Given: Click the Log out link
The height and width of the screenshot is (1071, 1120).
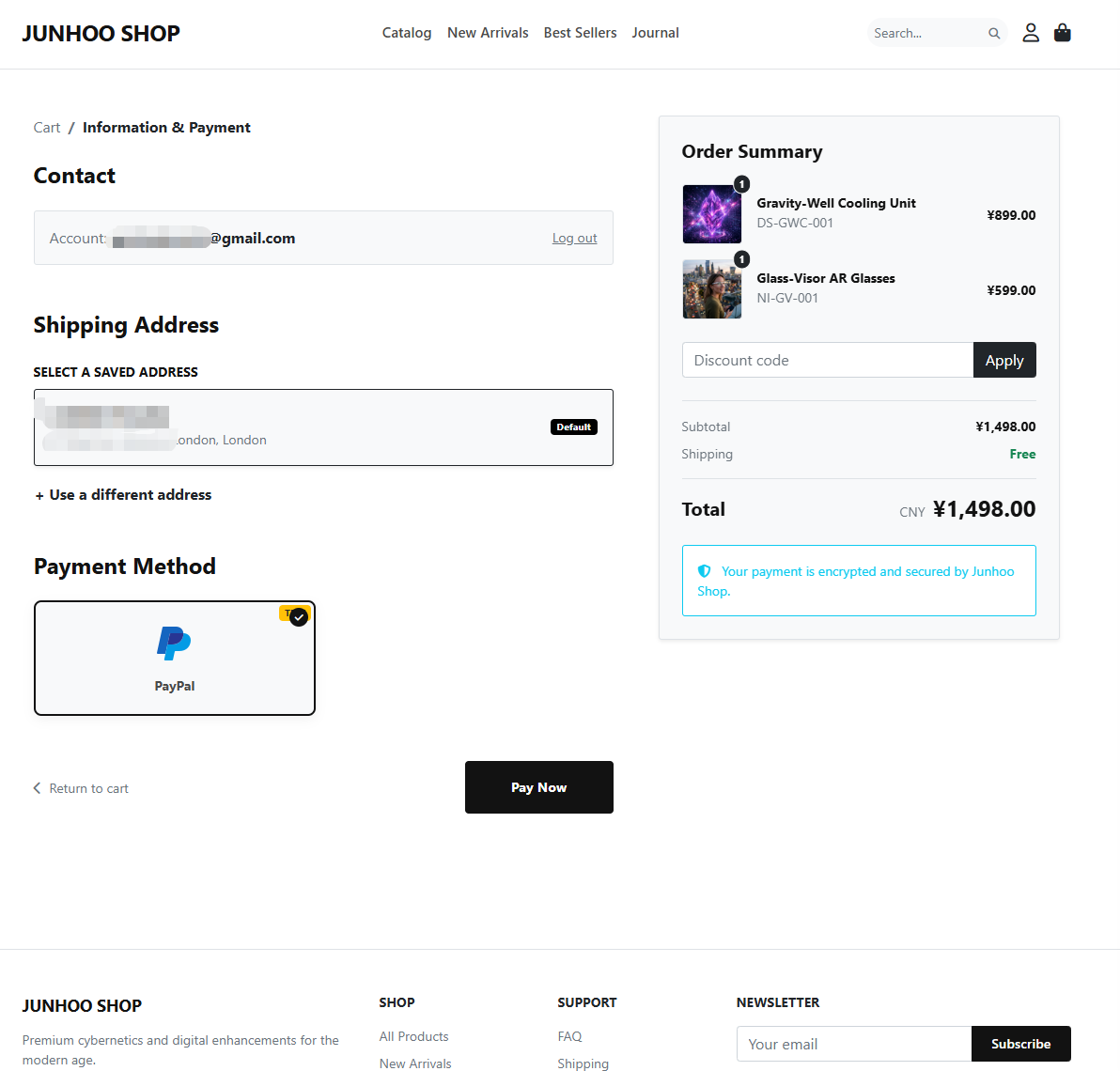Looking at the screenshot, I should point(574,238).
